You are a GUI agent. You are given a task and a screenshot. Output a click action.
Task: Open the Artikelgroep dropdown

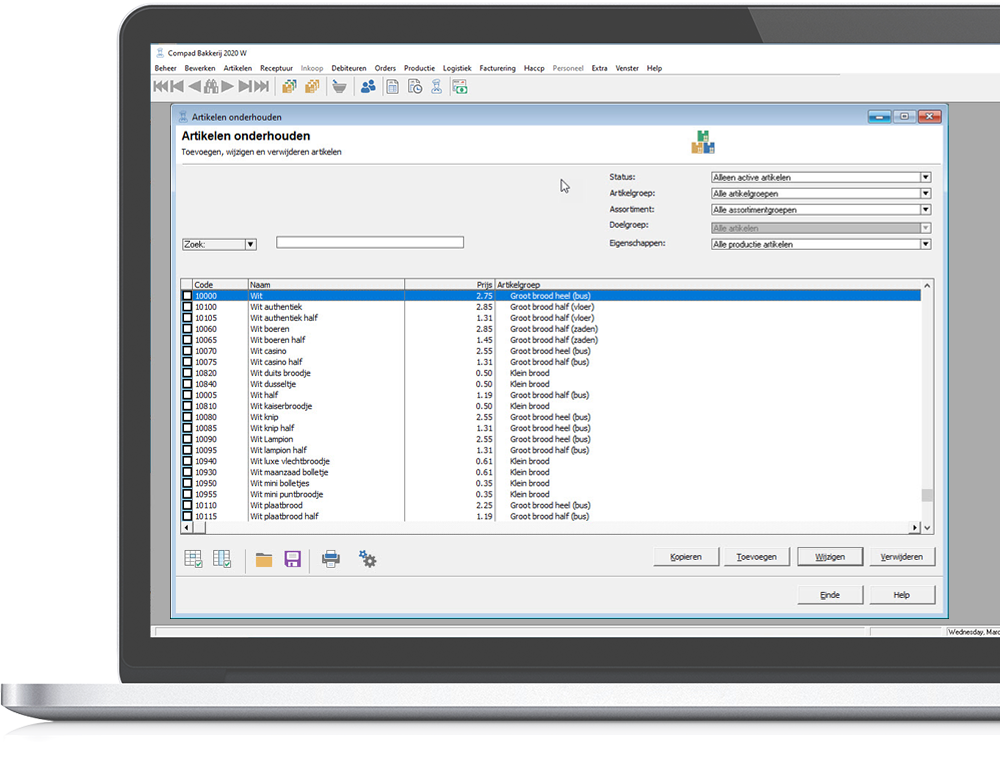click(821, 193)
